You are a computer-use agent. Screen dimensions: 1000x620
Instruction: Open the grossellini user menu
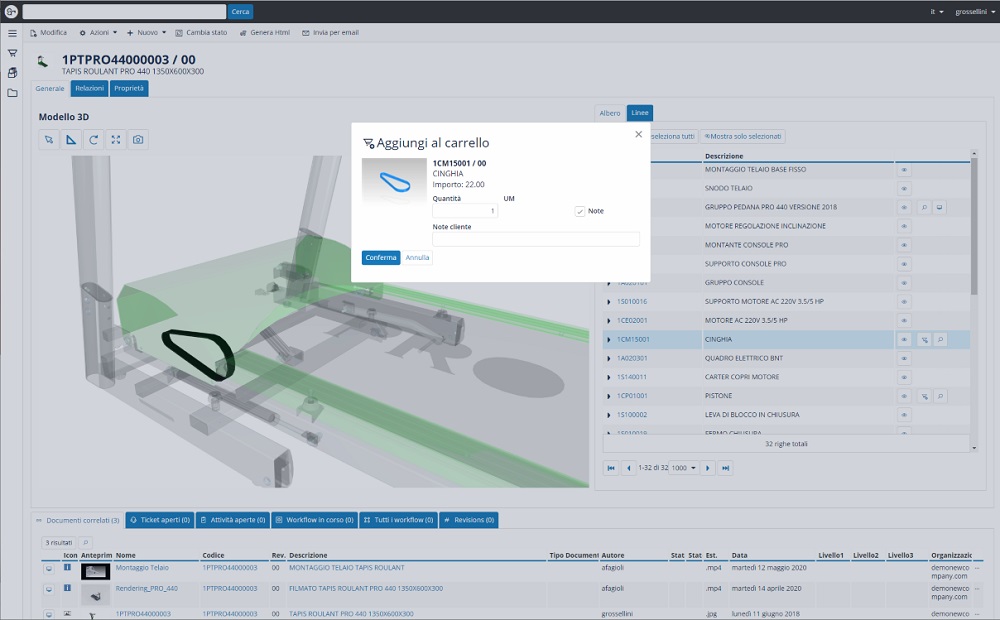[974, 11]
